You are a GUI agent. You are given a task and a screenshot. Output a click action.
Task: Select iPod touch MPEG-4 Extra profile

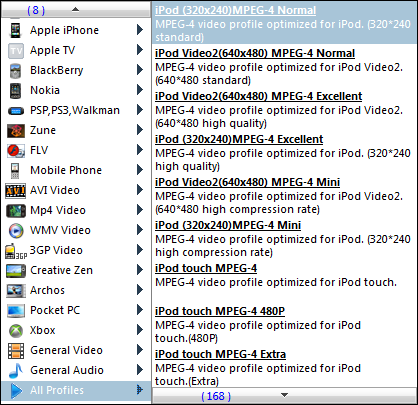283,368
